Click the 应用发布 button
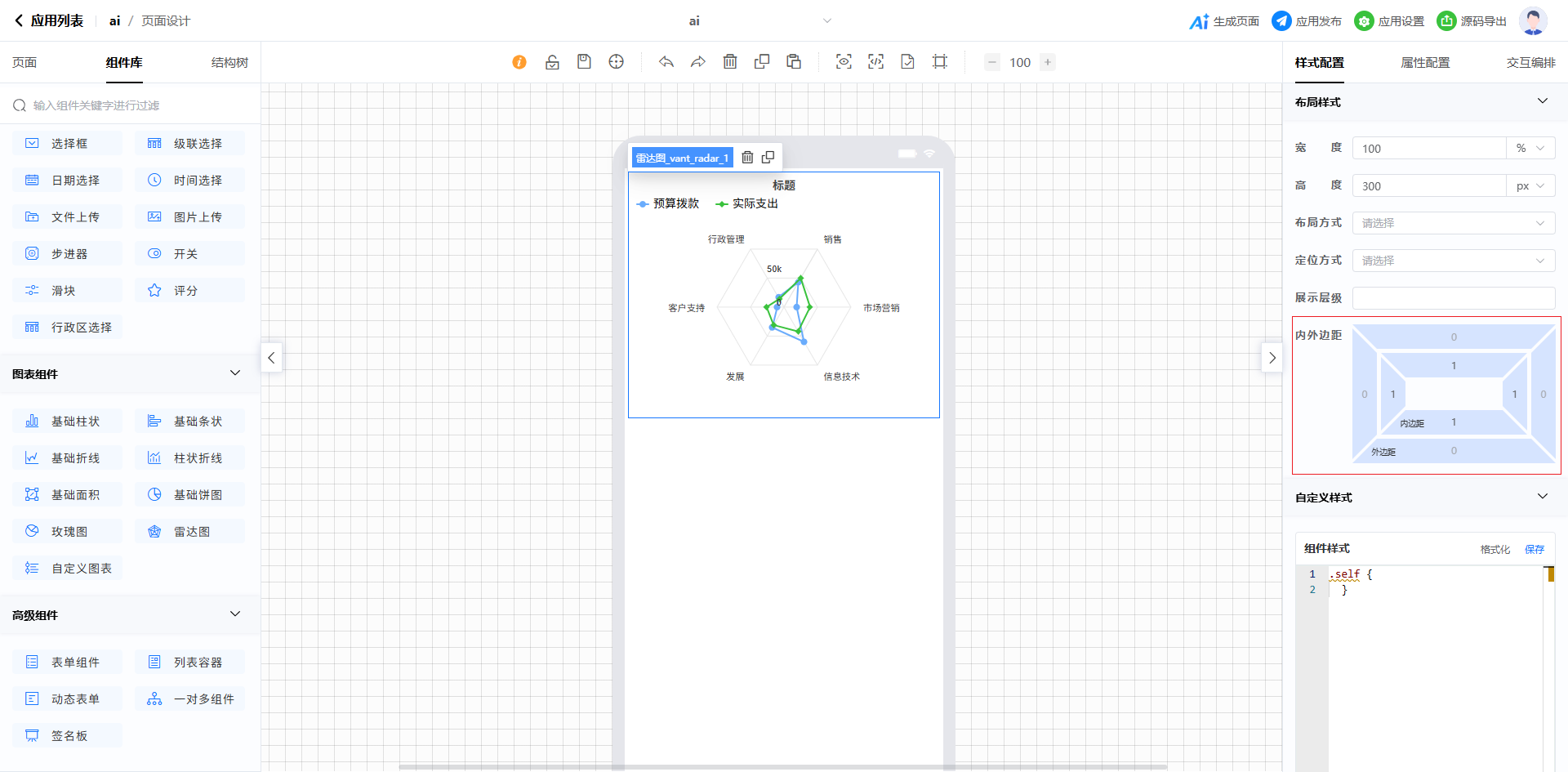Image resolution: width=1568 pixels, height=772 pixels. tap(1307, 21)
